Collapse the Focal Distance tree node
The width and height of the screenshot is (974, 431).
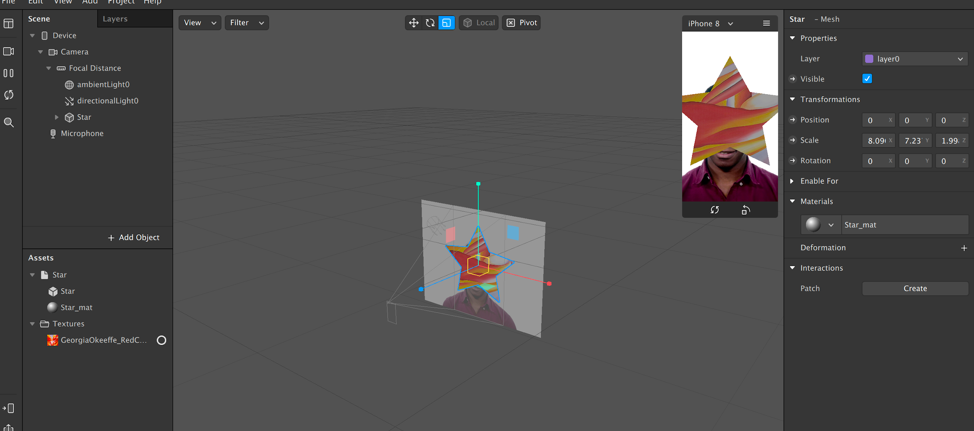[48, 68]
